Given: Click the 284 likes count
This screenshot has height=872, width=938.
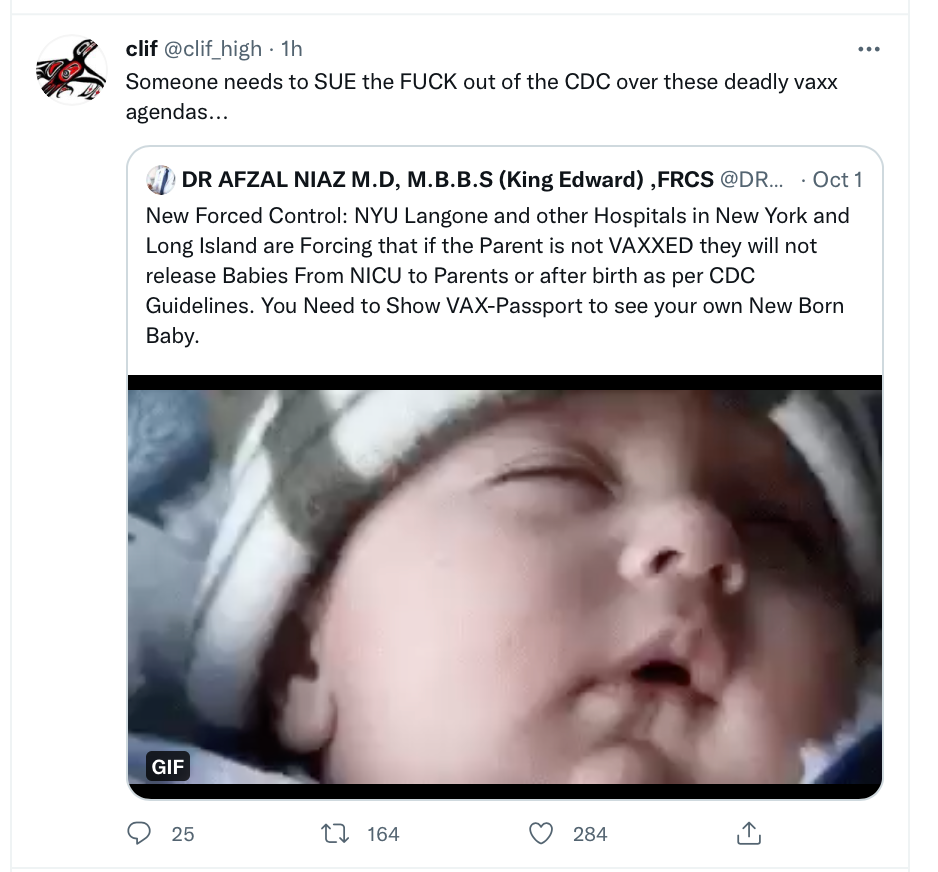Looking at the screenshot, I should (590, 833).
